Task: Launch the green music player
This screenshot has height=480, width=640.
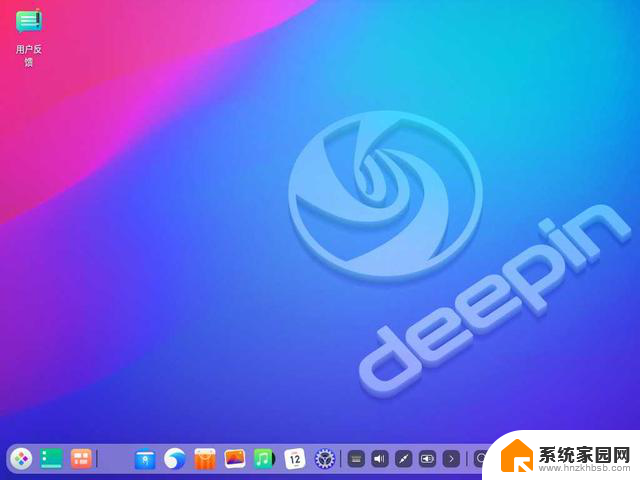Action: click(x=264, y=459)
